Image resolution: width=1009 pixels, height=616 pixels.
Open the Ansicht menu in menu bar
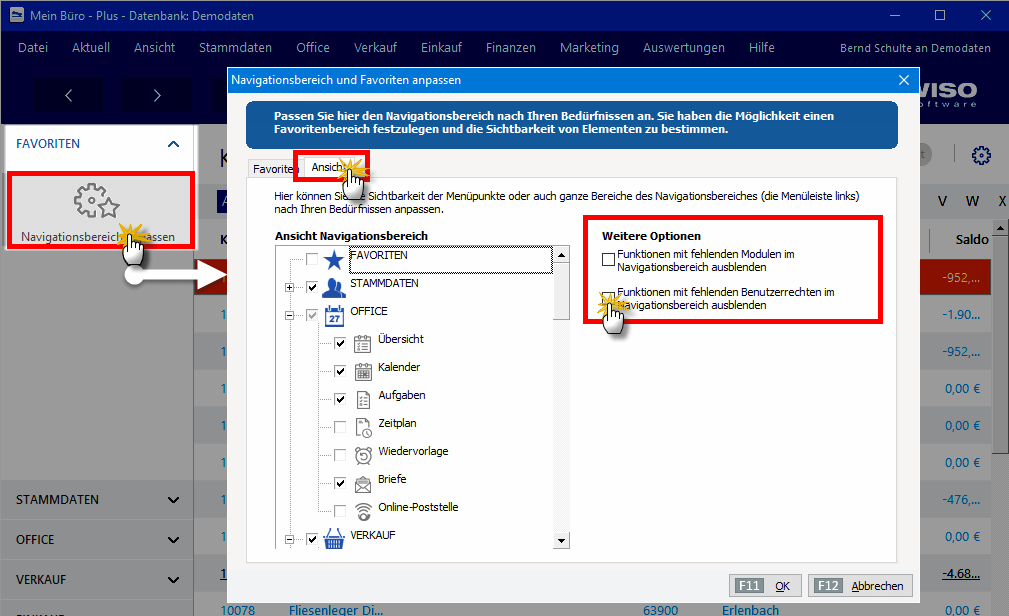pyautogui.click(x=154, y=48)
